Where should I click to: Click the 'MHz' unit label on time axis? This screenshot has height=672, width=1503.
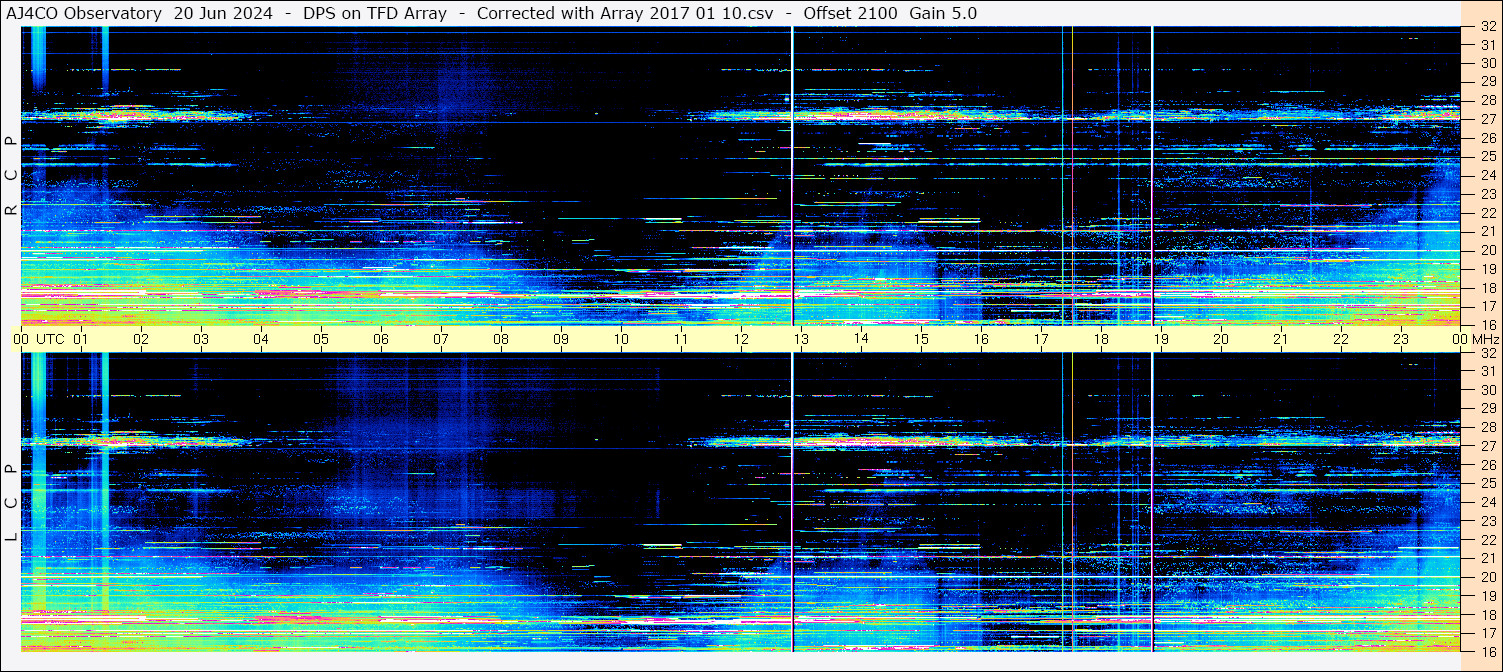coord(1484,339)
